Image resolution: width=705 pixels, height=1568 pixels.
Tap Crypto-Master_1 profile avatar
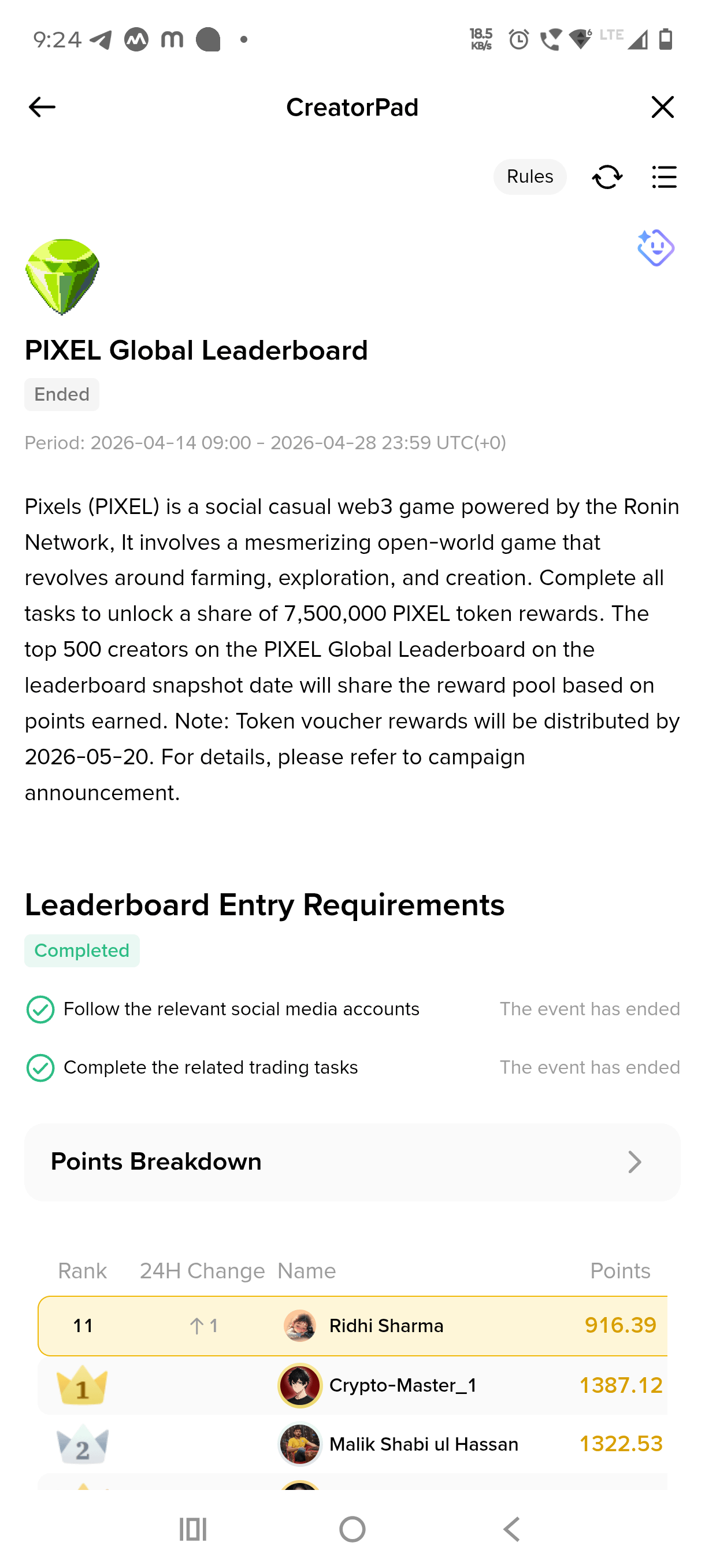coord(300,1385)
